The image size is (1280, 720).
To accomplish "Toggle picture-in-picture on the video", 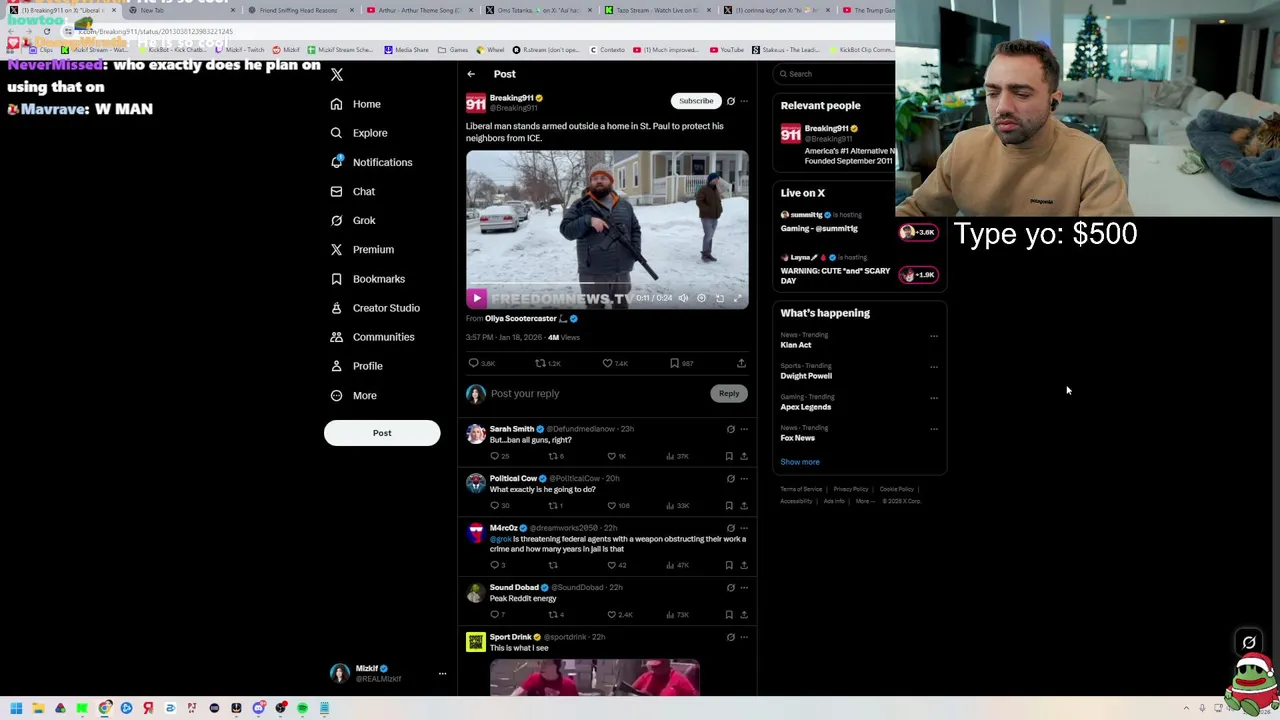I will click(719, 298).
